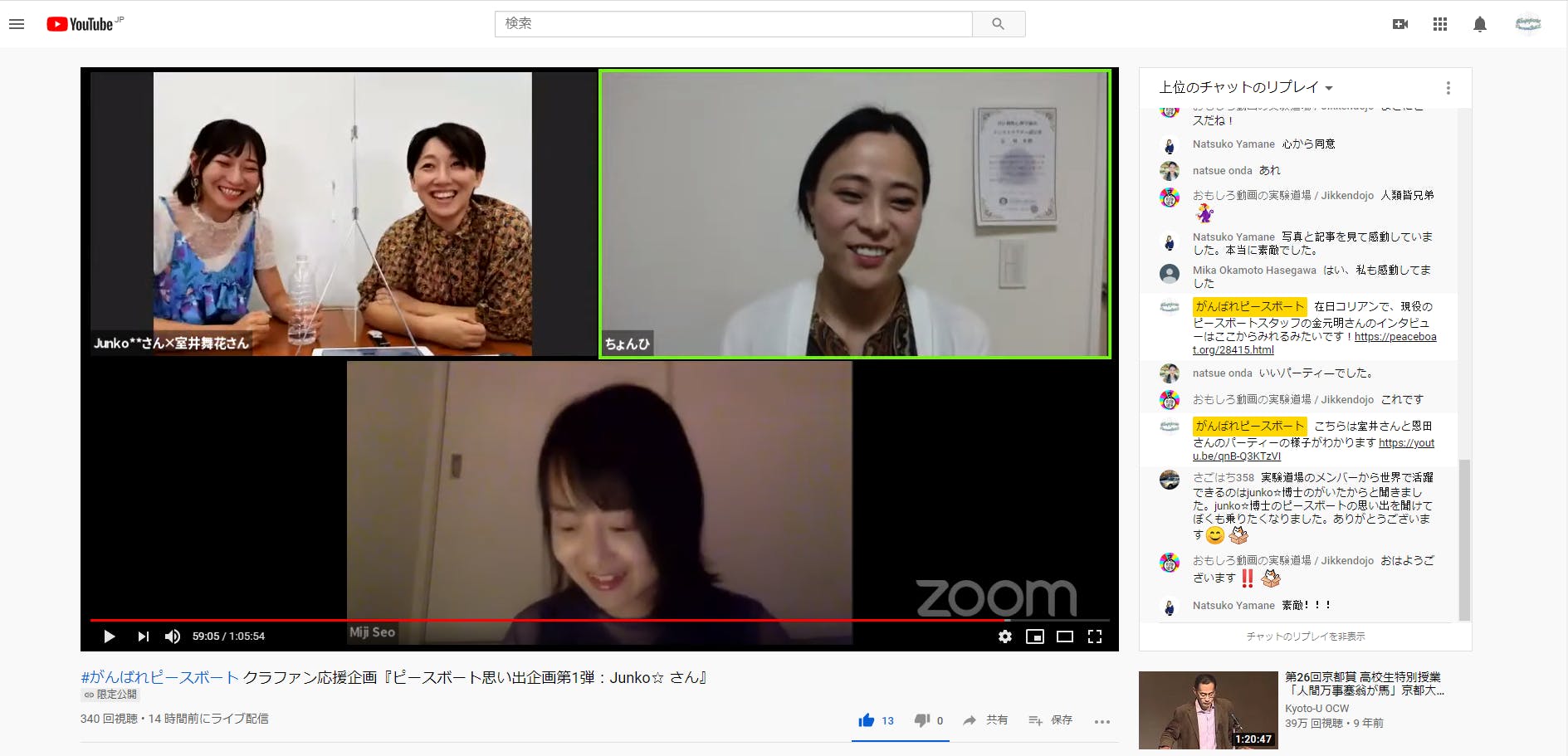The image size is (1568, 756).
Task: Click the red video progress bar
Action: [x=548, y=620]
